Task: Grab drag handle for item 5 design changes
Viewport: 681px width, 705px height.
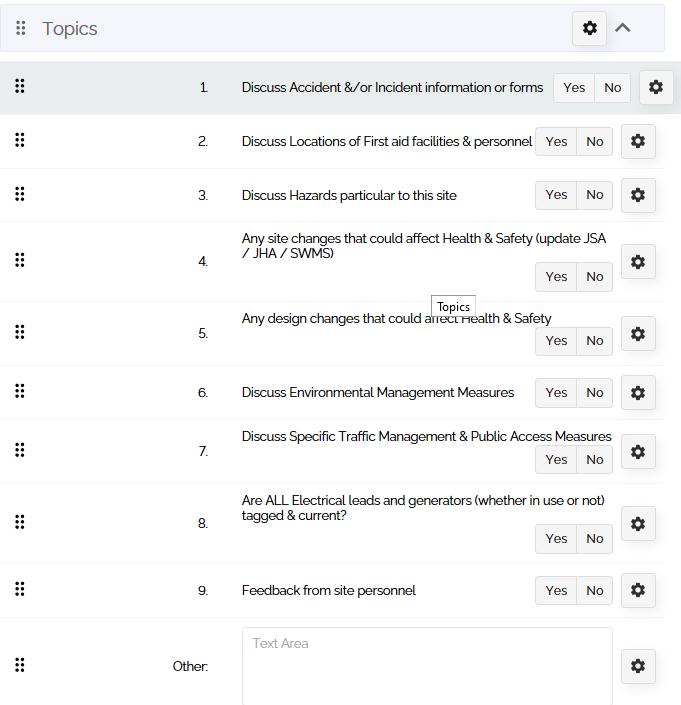Action: coord(20,332)
